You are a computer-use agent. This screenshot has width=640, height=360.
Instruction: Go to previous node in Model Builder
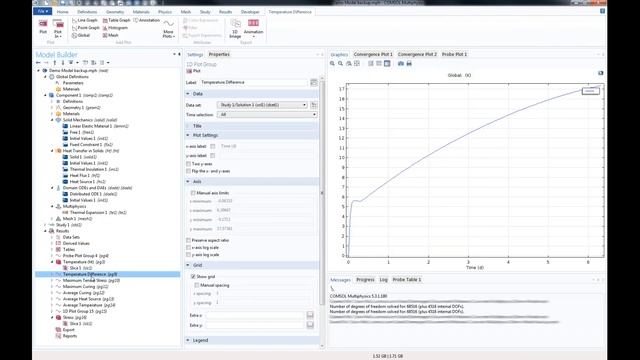pyautogui.click(x=38, y=63)
